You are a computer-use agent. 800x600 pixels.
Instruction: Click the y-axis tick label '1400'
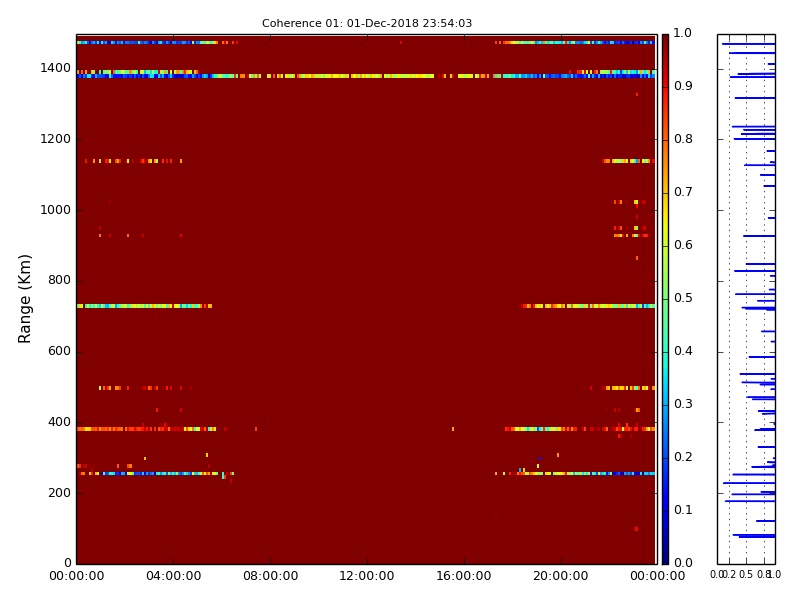(56, 68)
